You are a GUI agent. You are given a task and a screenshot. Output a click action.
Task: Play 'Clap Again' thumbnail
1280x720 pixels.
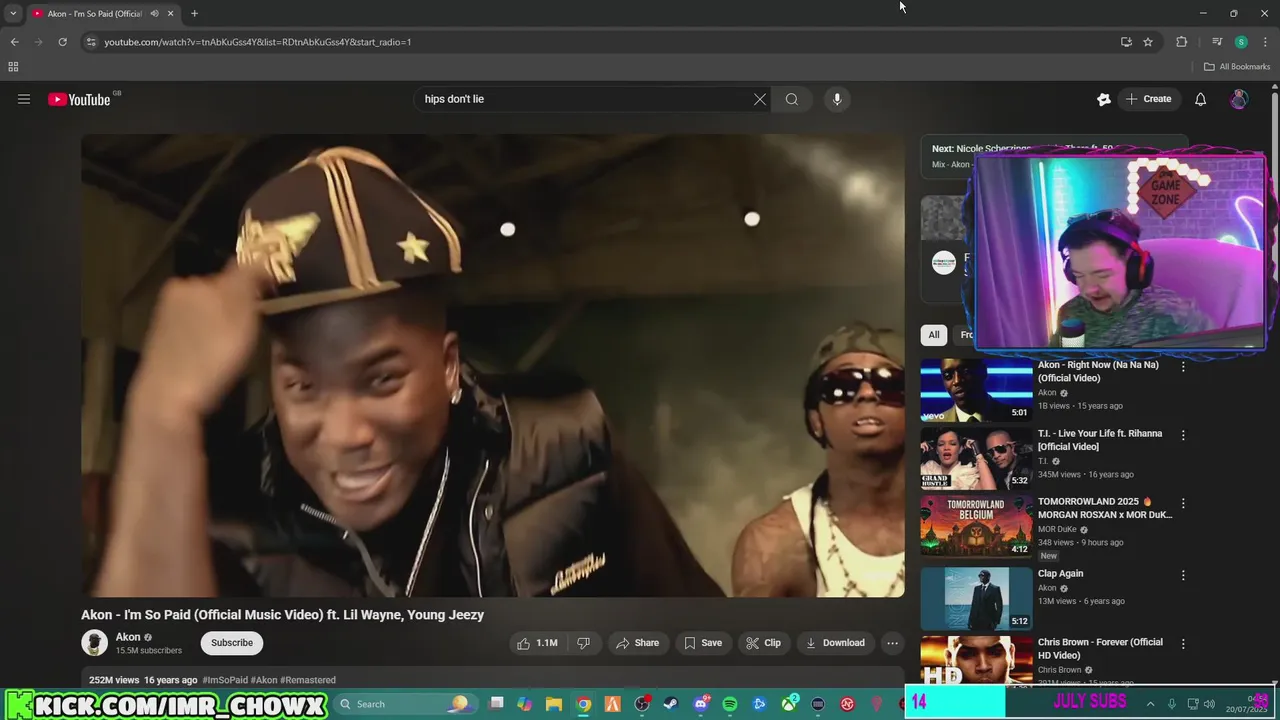976,598
